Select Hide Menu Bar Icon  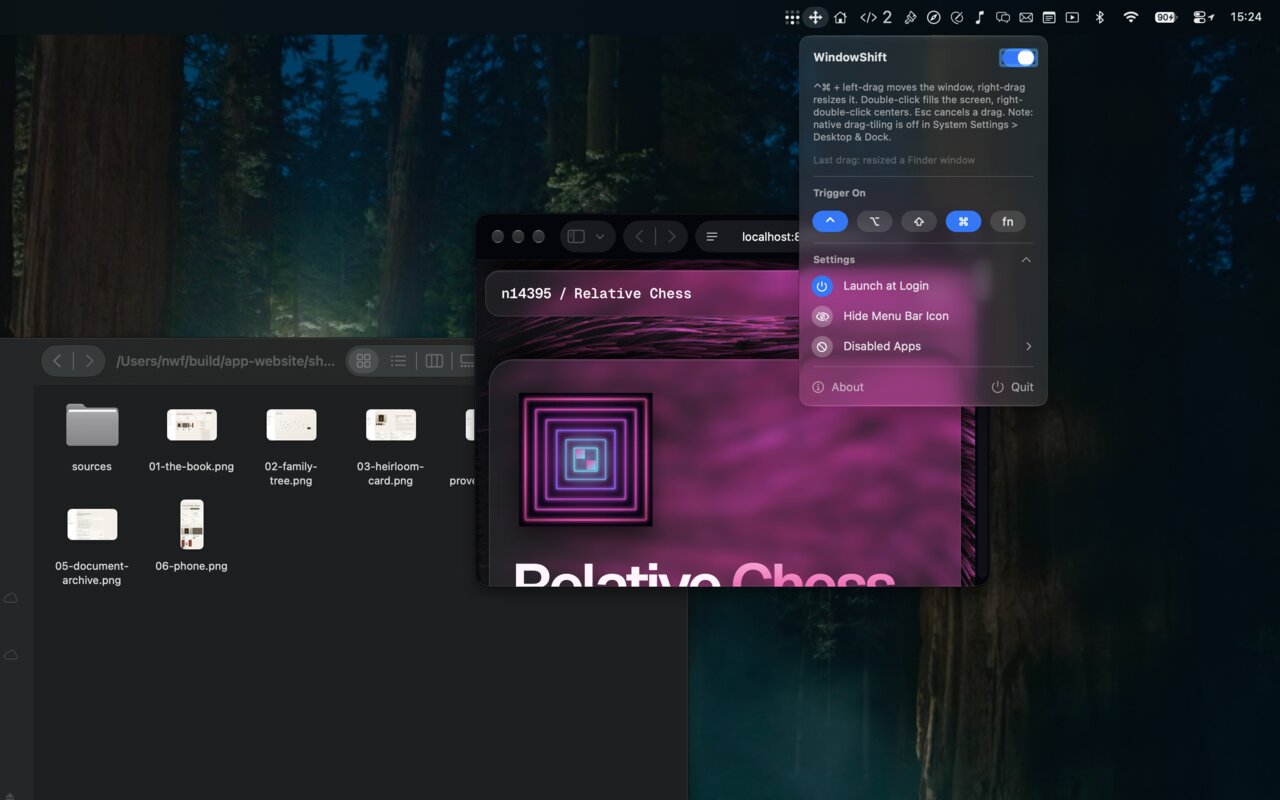(923, 316)
